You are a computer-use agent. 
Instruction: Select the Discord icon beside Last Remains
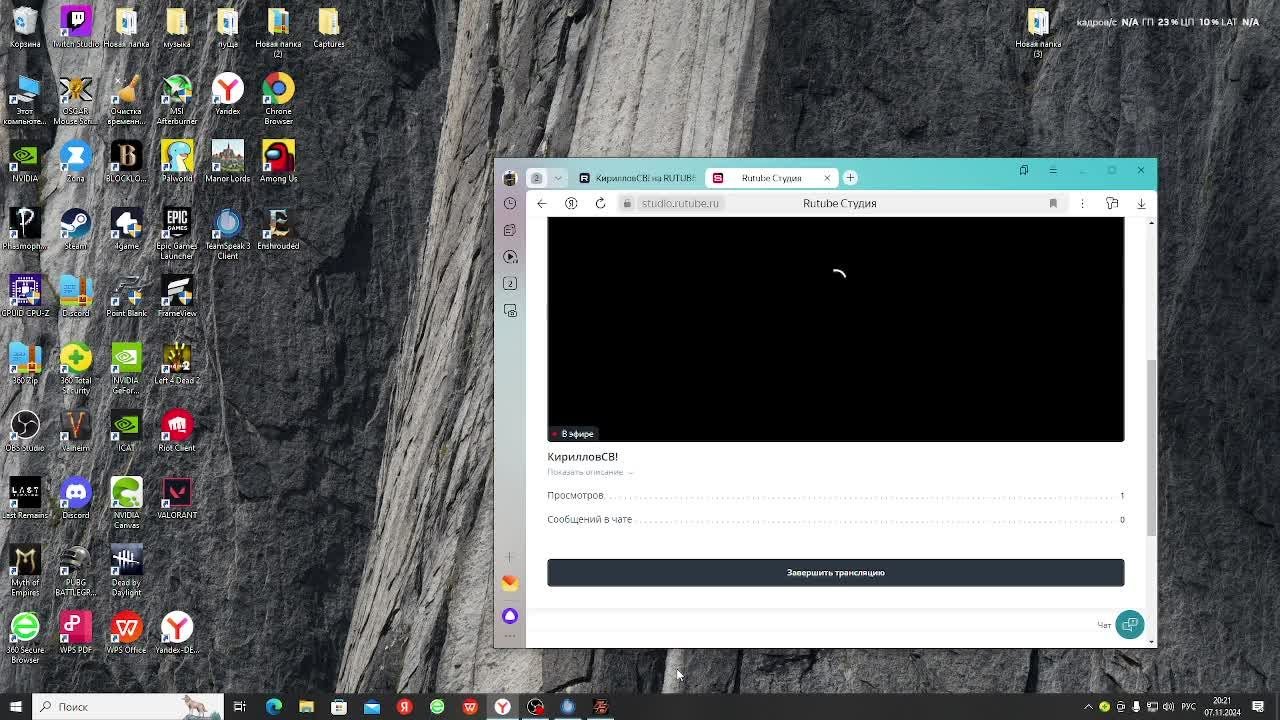75,498
